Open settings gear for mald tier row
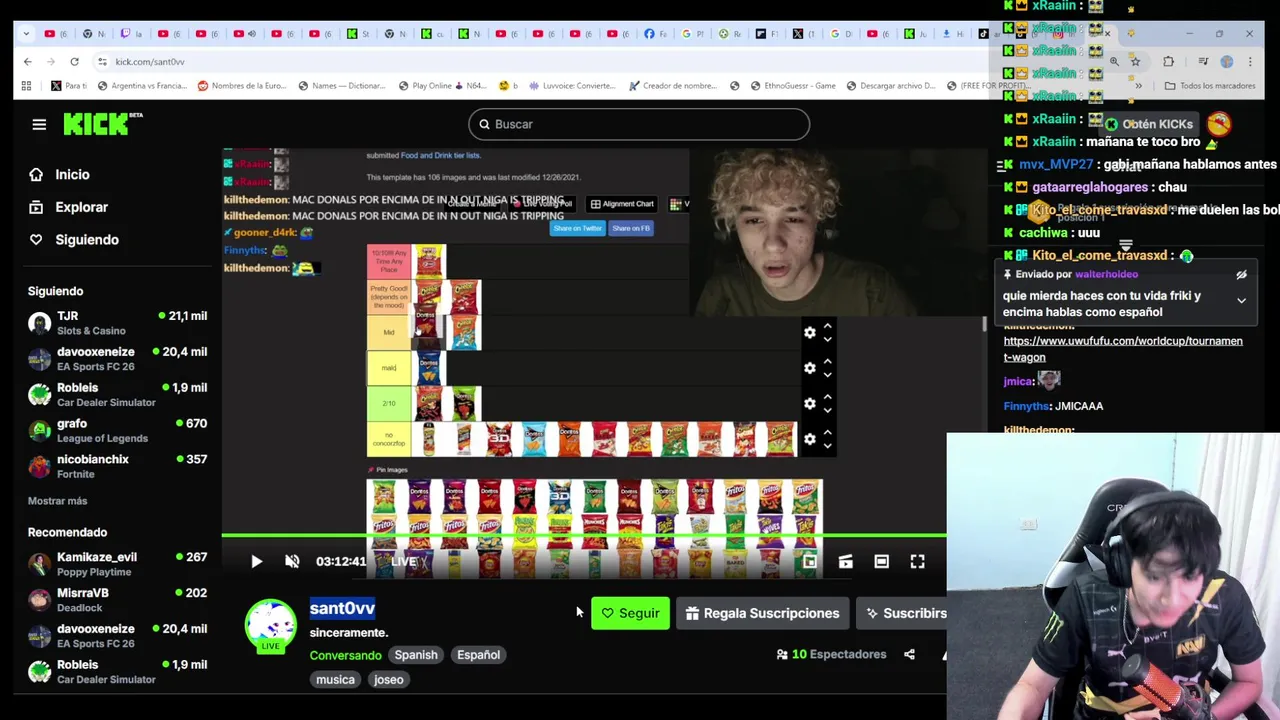This screenshot has height=720, width=1280. point(810,368)
